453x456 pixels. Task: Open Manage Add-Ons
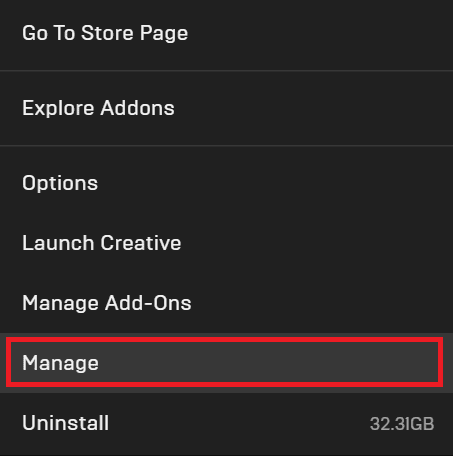(226, 303)
